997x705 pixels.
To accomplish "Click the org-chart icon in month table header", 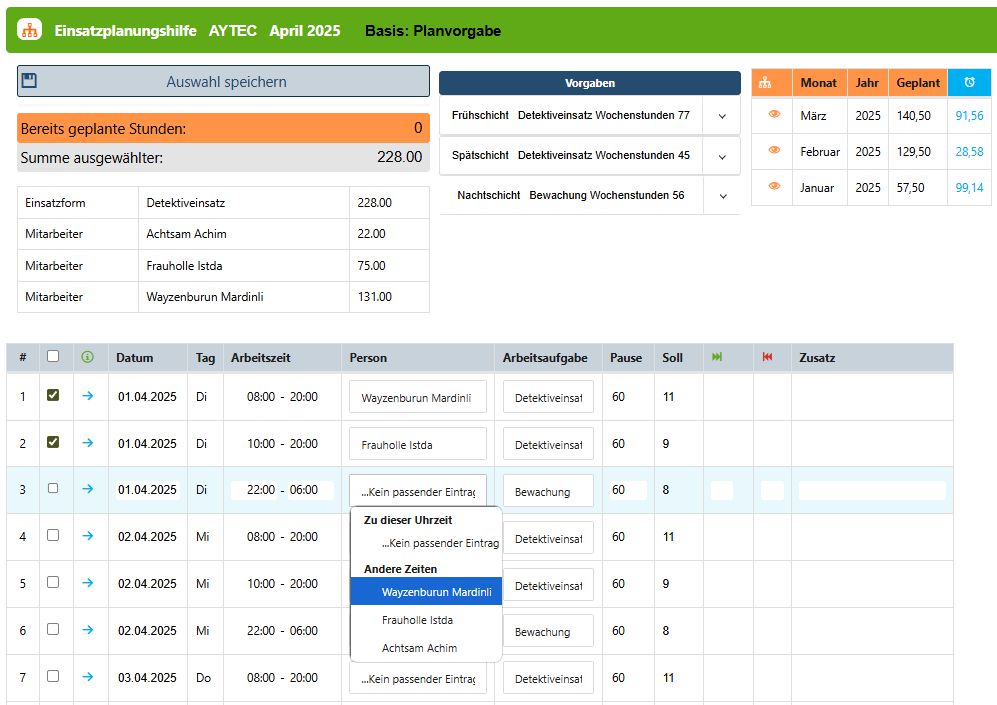I will click(x=765, y=83).
